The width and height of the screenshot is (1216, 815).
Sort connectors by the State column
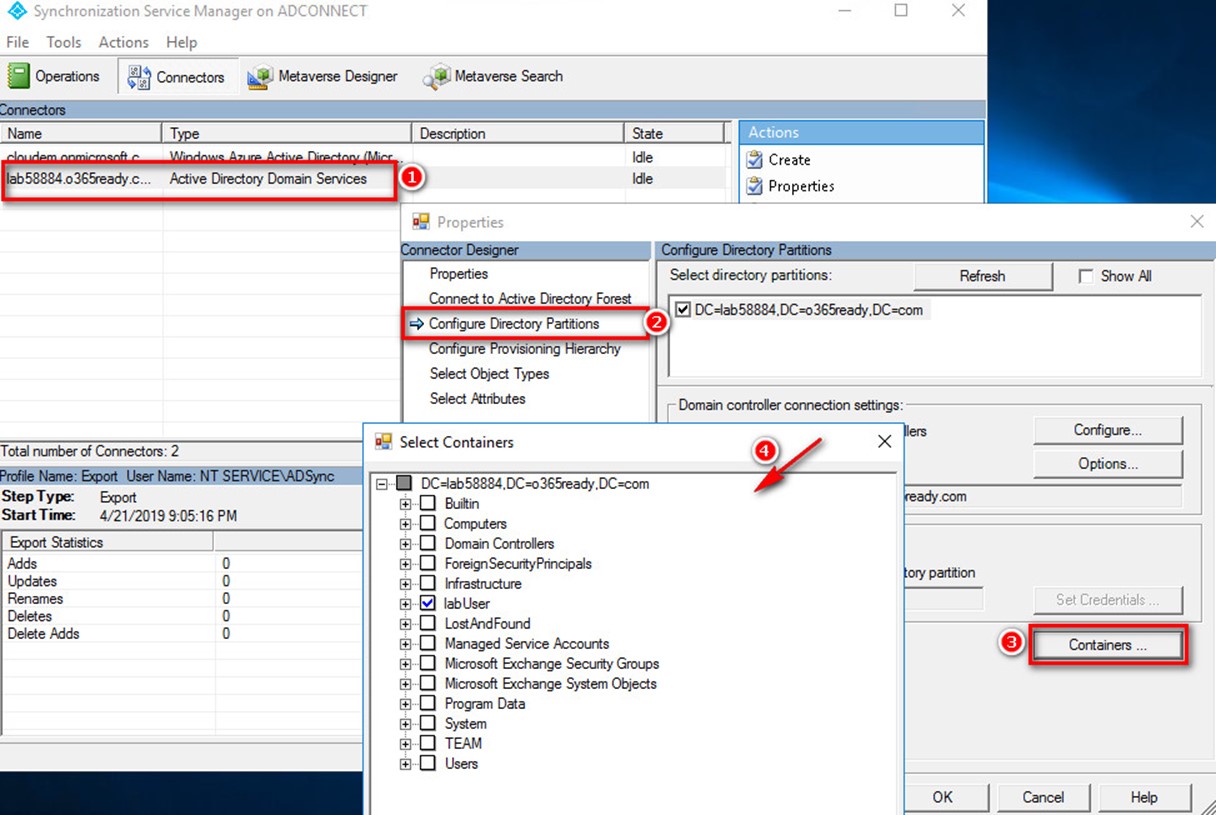point(675,133)
